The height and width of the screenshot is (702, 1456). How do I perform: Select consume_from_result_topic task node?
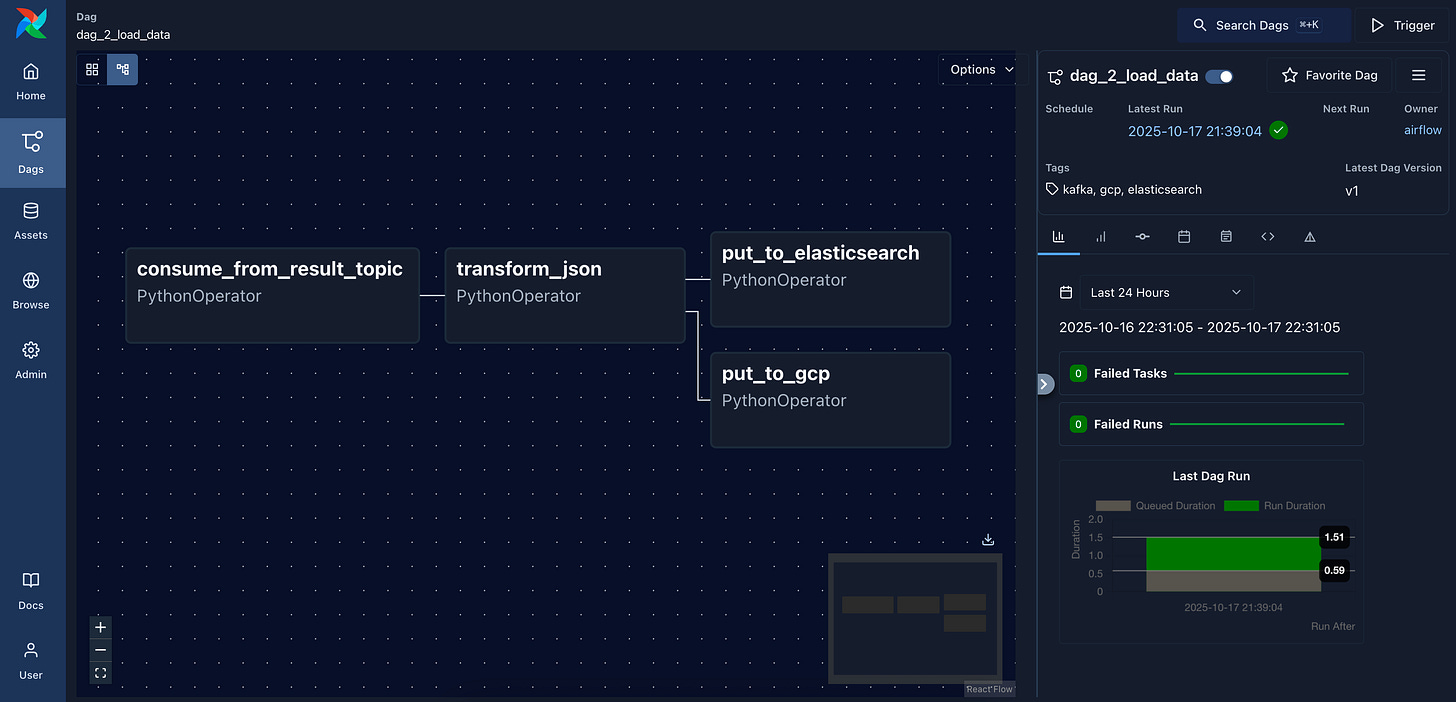coord(272,295)
